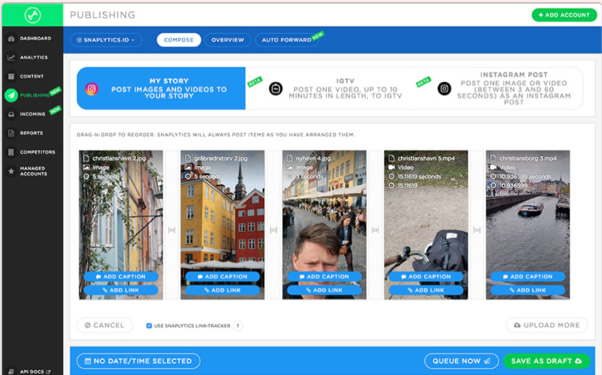Click the Dashboard sidebar icon
This screenshot has width=602, height=375.
(11, 38)
